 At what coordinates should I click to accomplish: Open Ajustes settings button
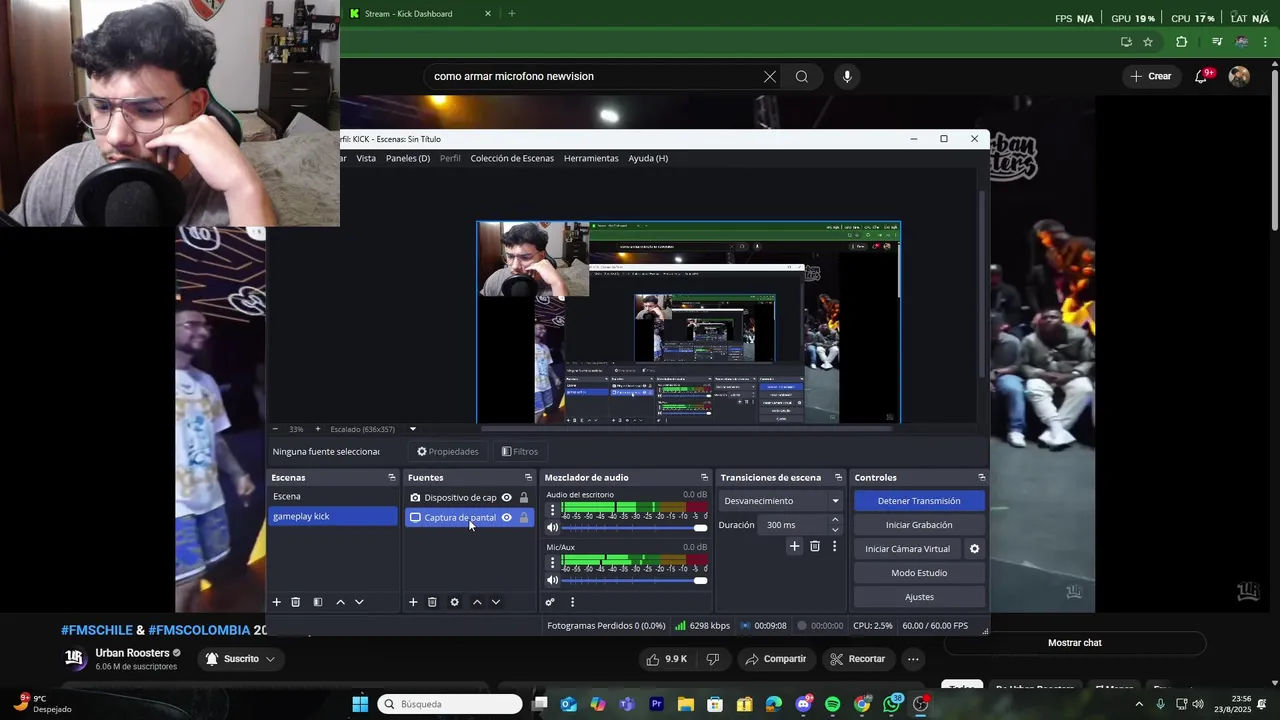coord(919,597)
